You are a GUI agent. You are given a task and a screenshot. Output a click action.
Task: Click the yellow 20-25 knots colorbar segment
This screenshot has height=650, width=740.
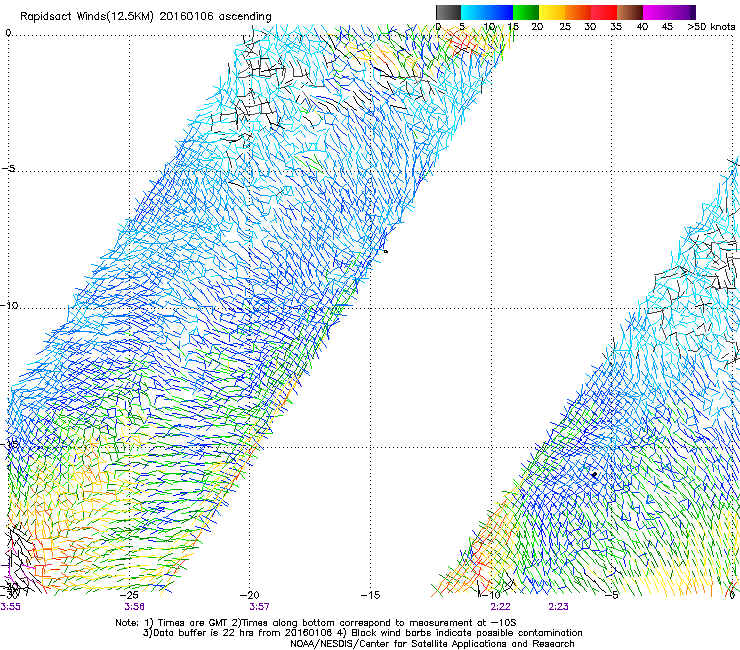click(x=552, y=12)
